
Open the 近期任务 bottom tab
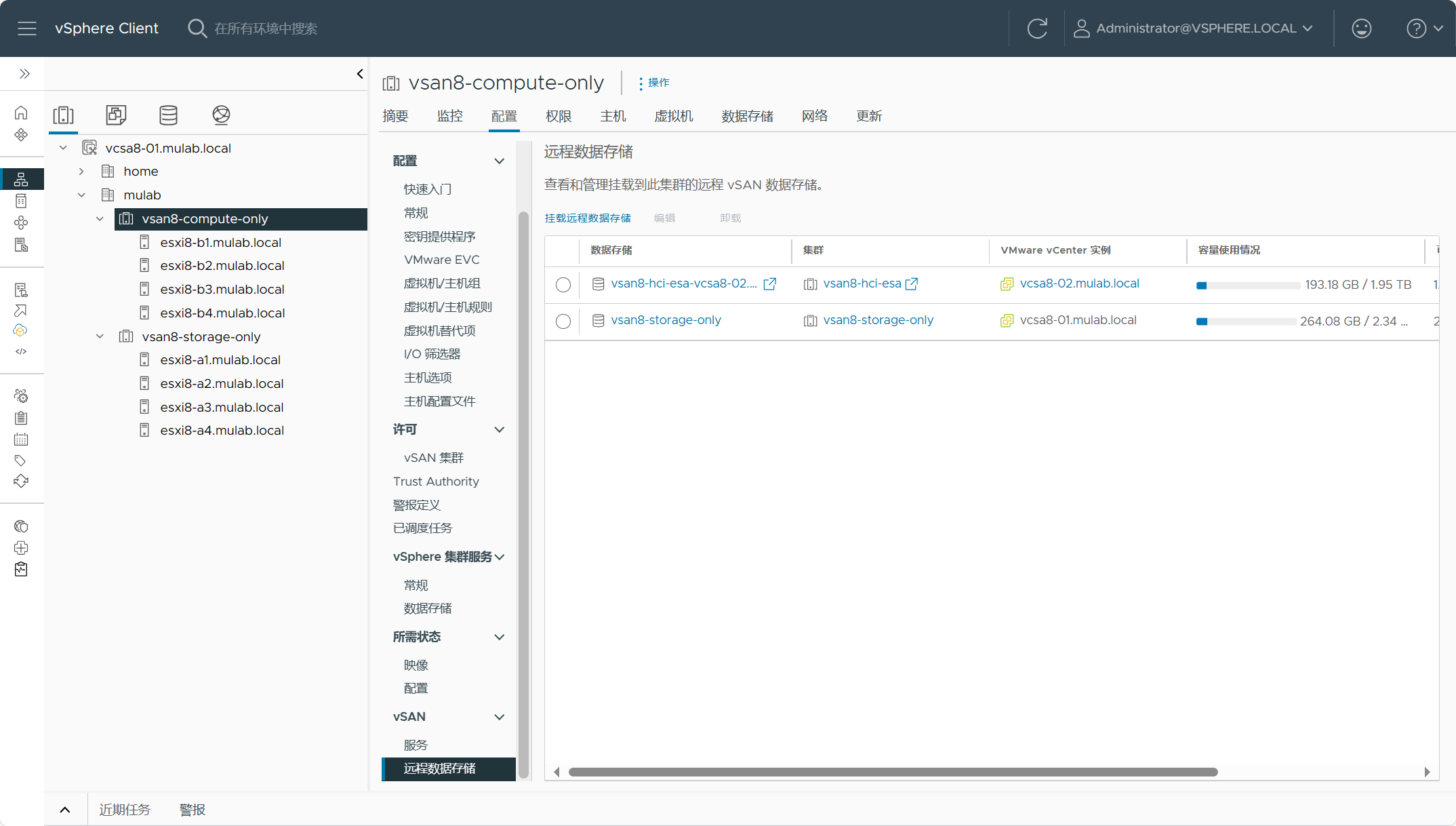[125, 810]
